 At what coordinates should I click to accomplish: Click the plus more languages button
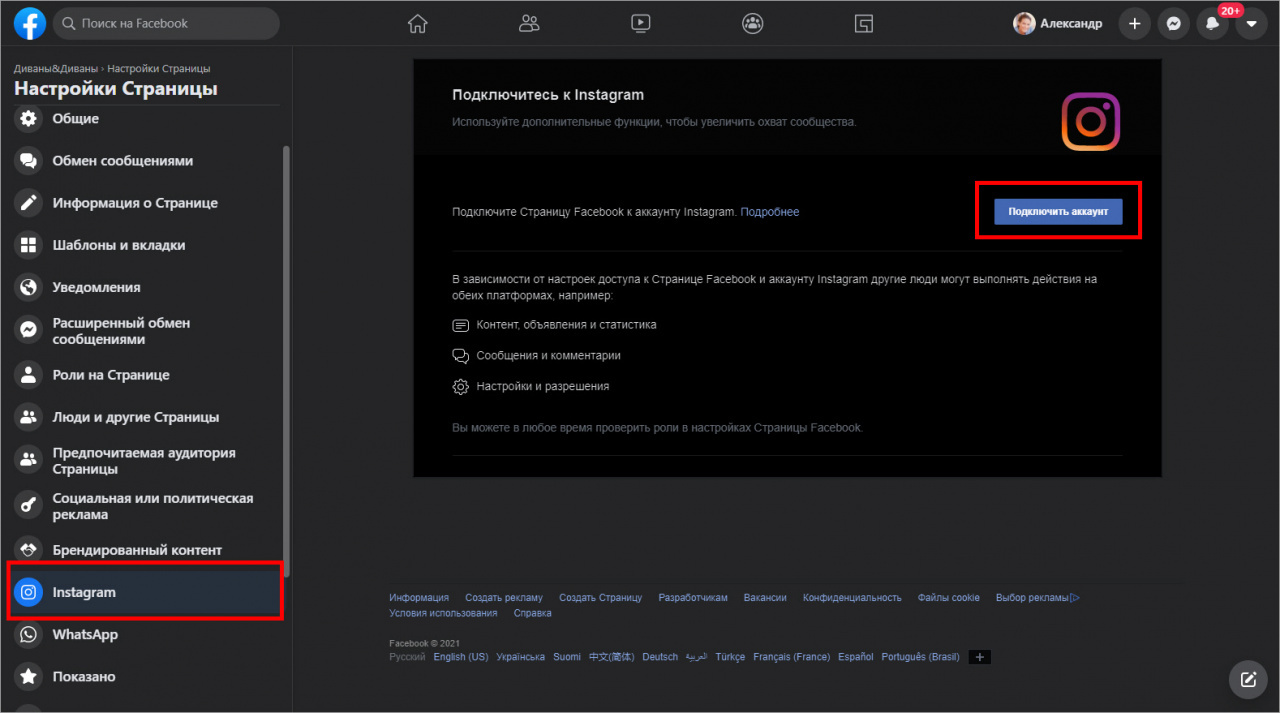980,657
